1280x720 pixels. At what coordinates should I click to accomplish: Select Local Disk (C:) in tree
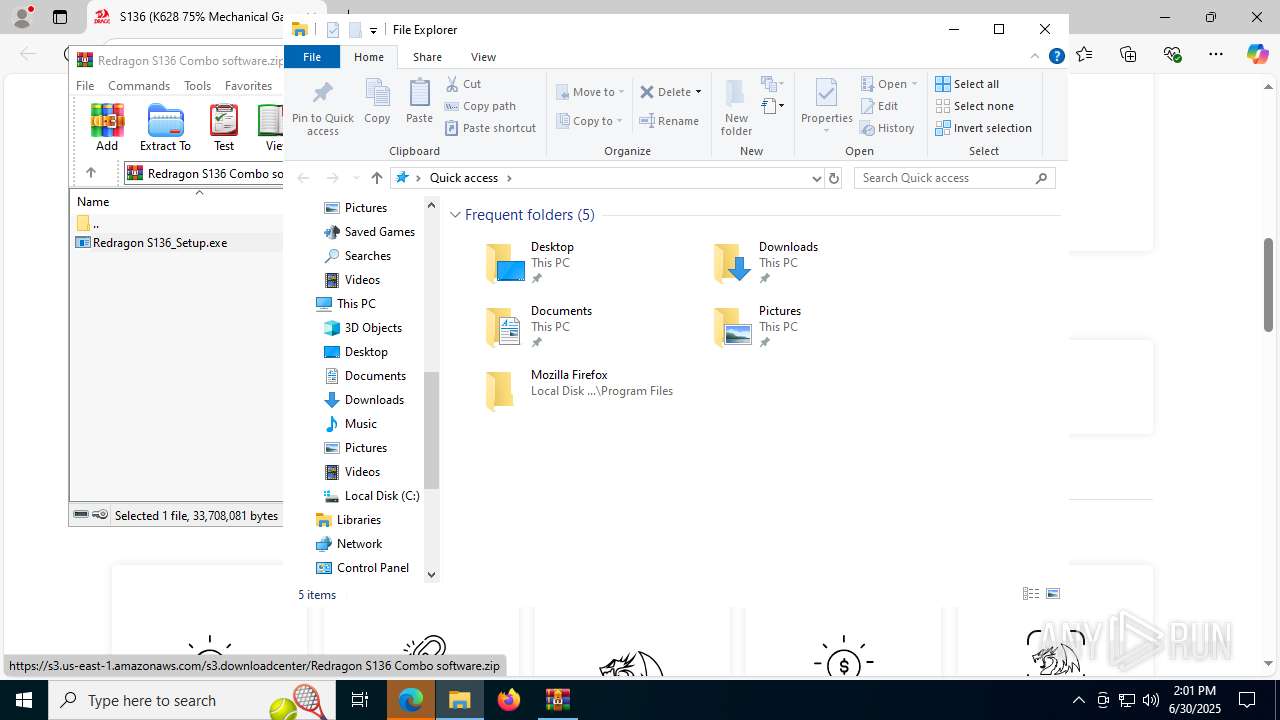tap(381, 496)
